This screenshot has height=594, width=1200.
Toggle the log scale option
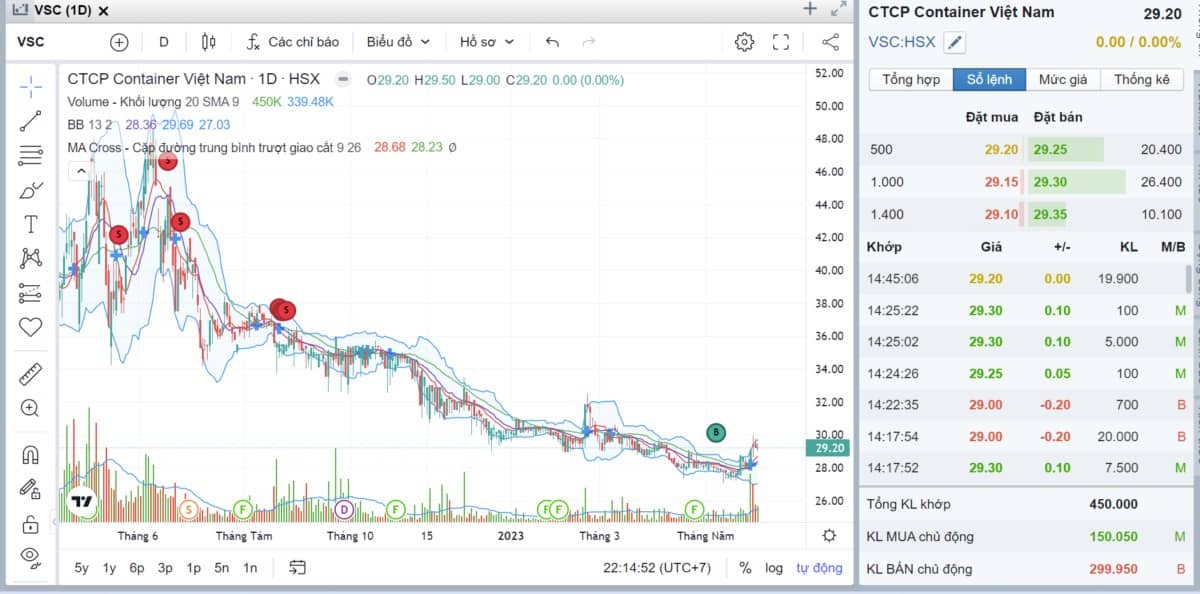(774, 567)
